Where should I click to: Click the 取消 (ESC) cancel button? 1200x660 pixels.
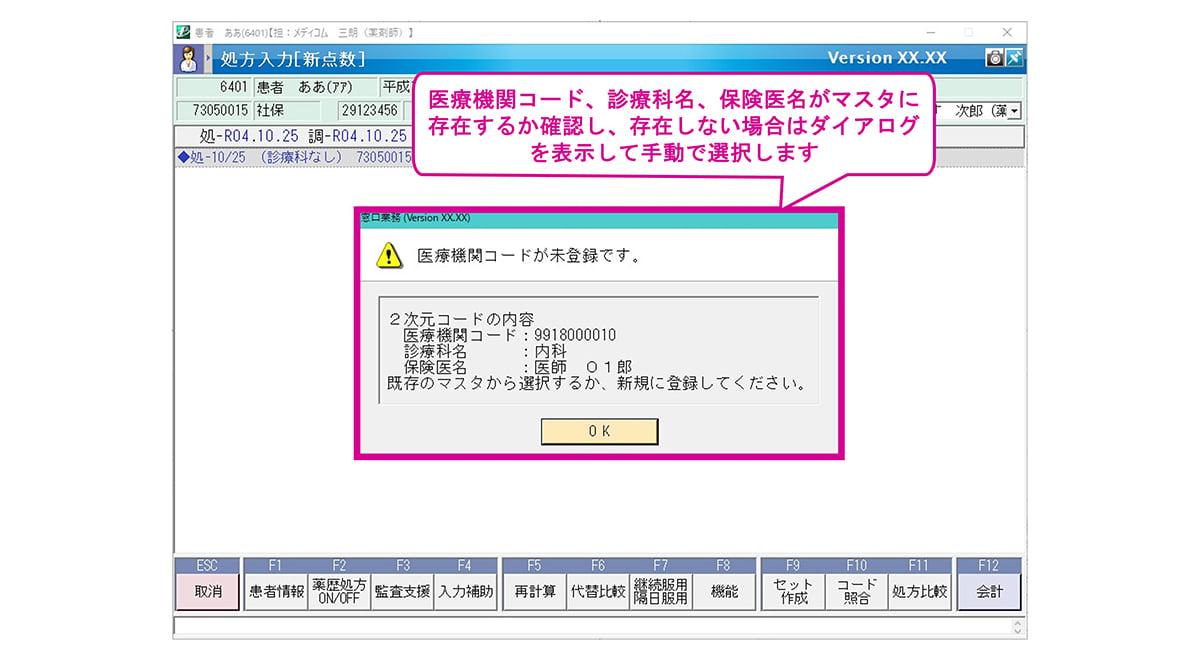pyautogui.click(x=208, y=592)
